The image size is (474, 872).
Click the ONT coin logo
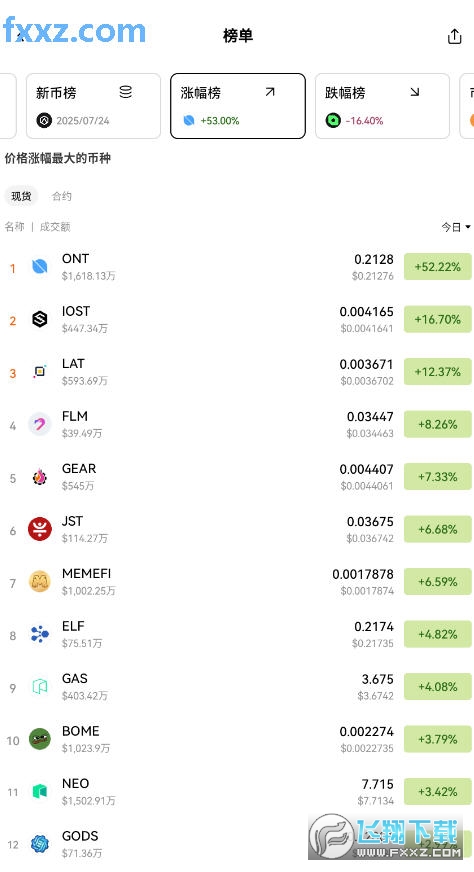click(40, 267)
